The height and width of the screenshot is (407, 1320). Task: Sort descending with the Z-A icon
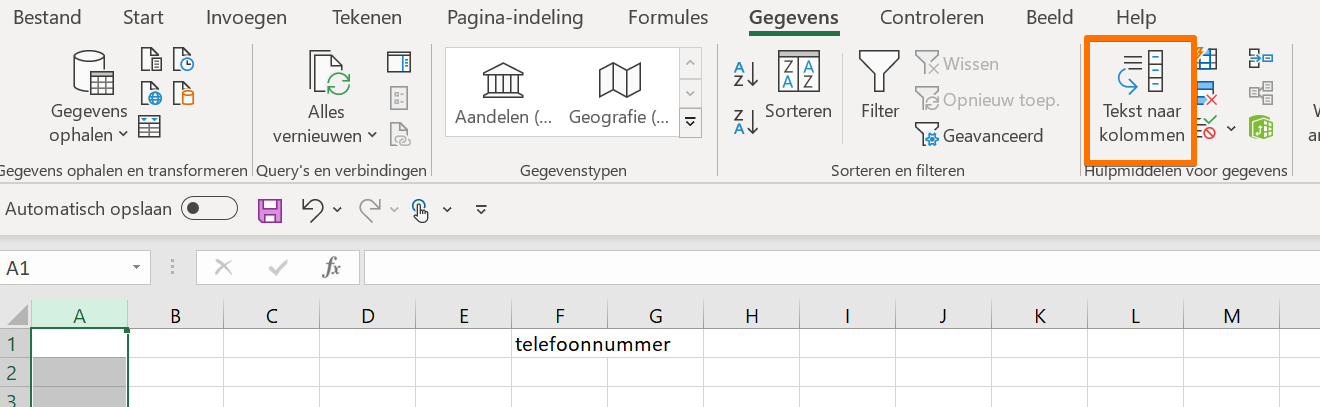coord(745,121)
